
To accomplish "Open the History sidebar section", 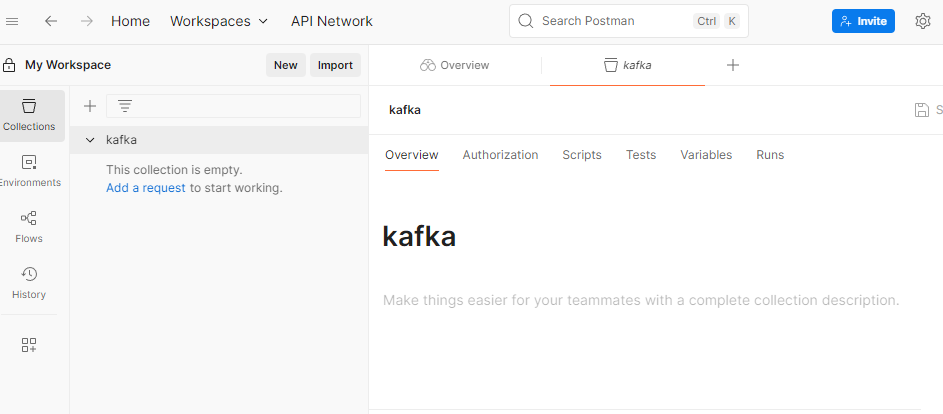I will pos(29,283).
